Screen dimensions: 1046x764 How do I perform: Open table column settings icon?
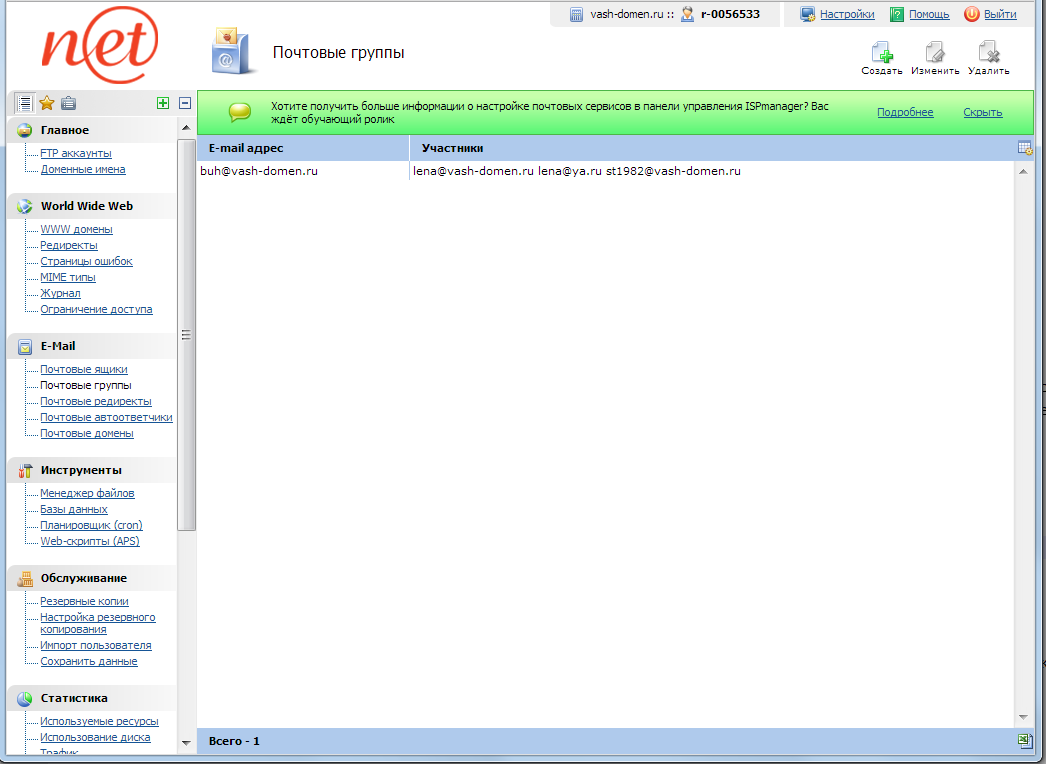(1024, 148)
